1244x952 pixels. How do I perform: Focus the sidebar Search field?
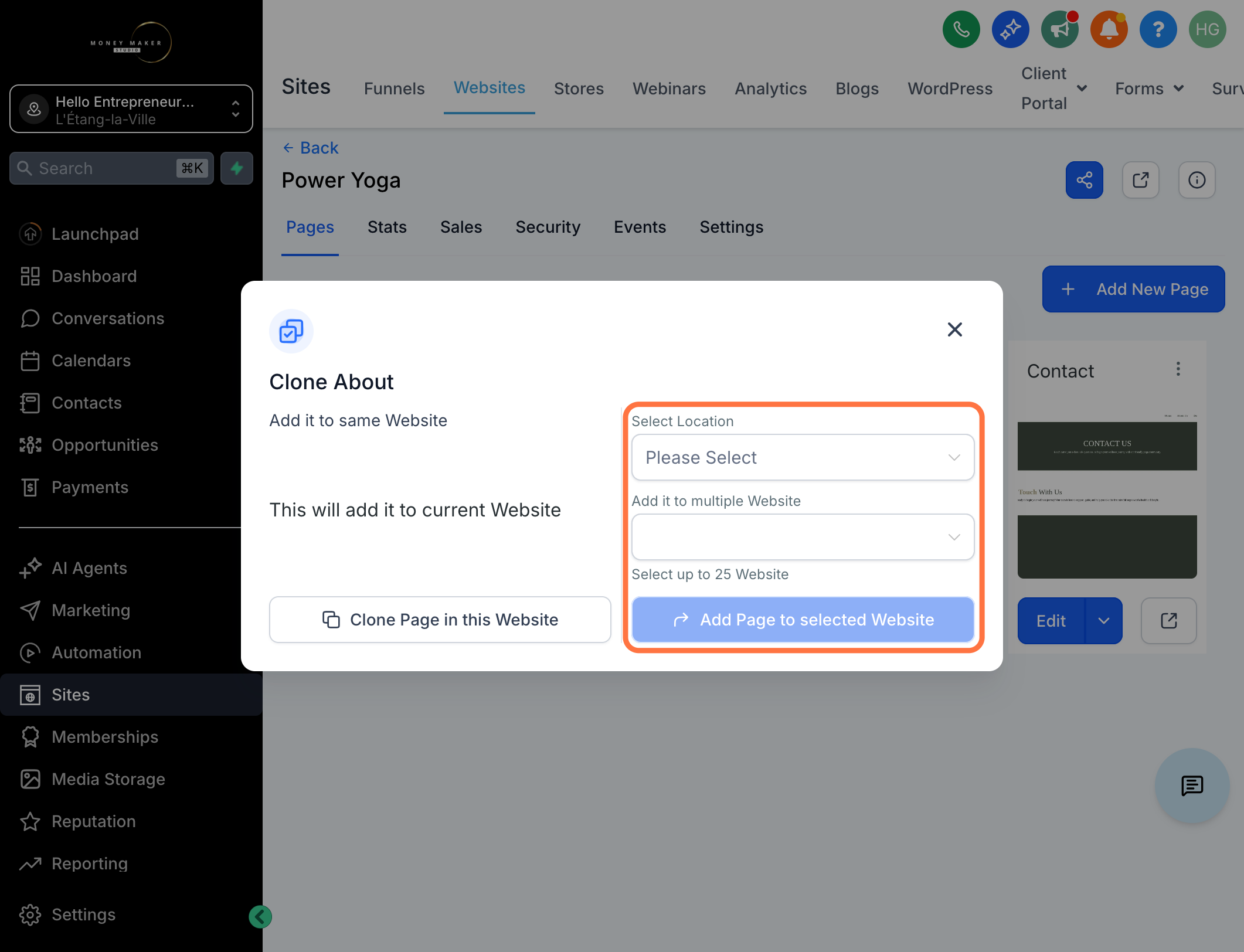click(111, 168)
